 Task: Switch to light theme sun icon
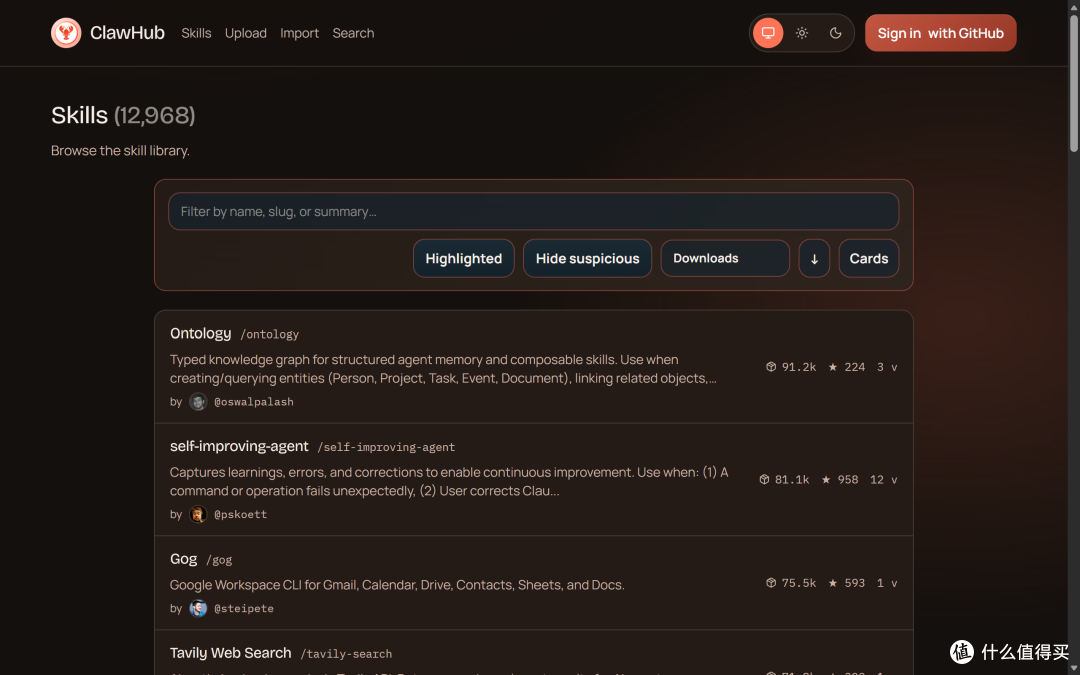[802, 33]
